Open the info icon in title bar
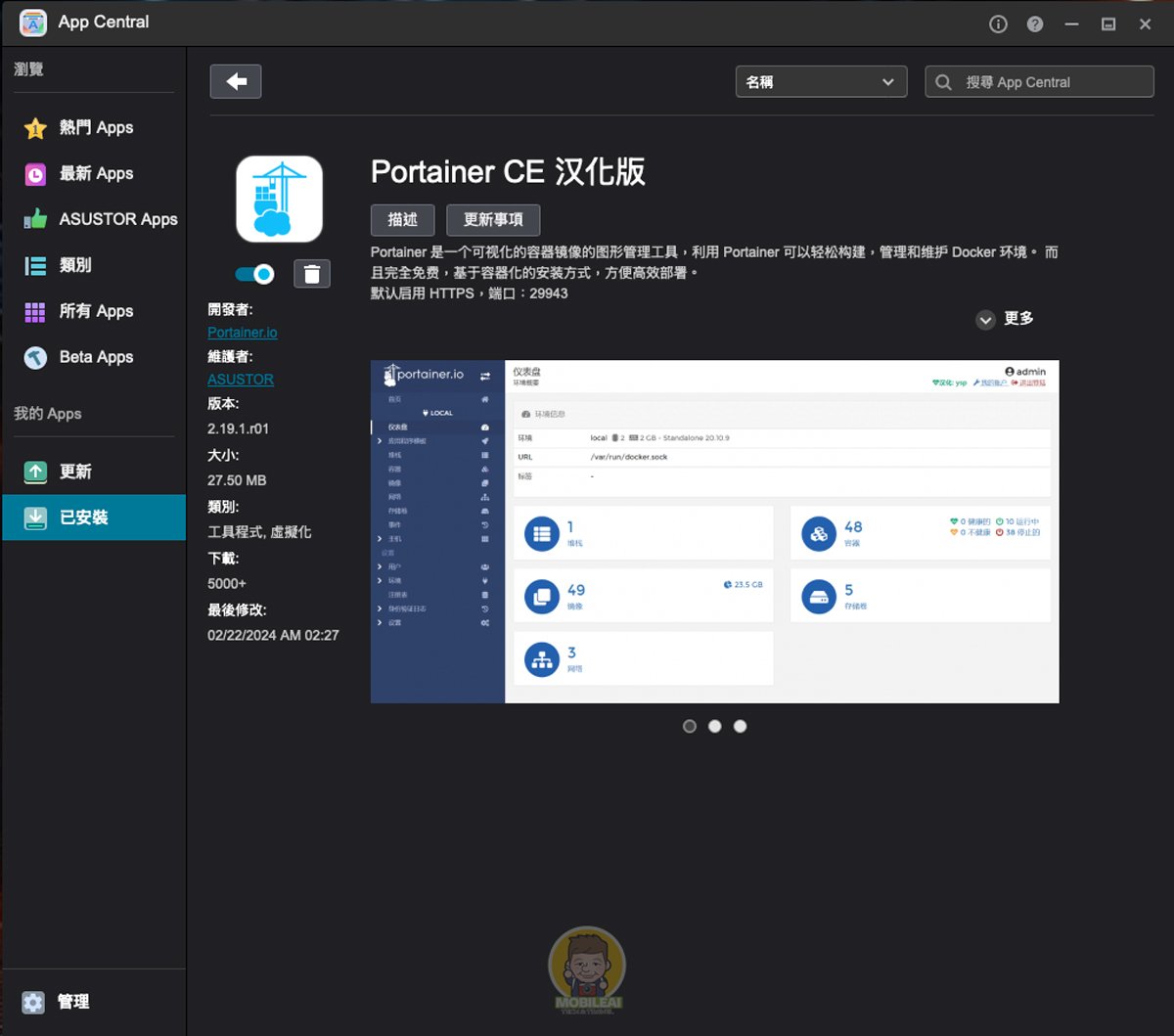The width and height of the screenshot is (1174, 1036). point(998,24)
